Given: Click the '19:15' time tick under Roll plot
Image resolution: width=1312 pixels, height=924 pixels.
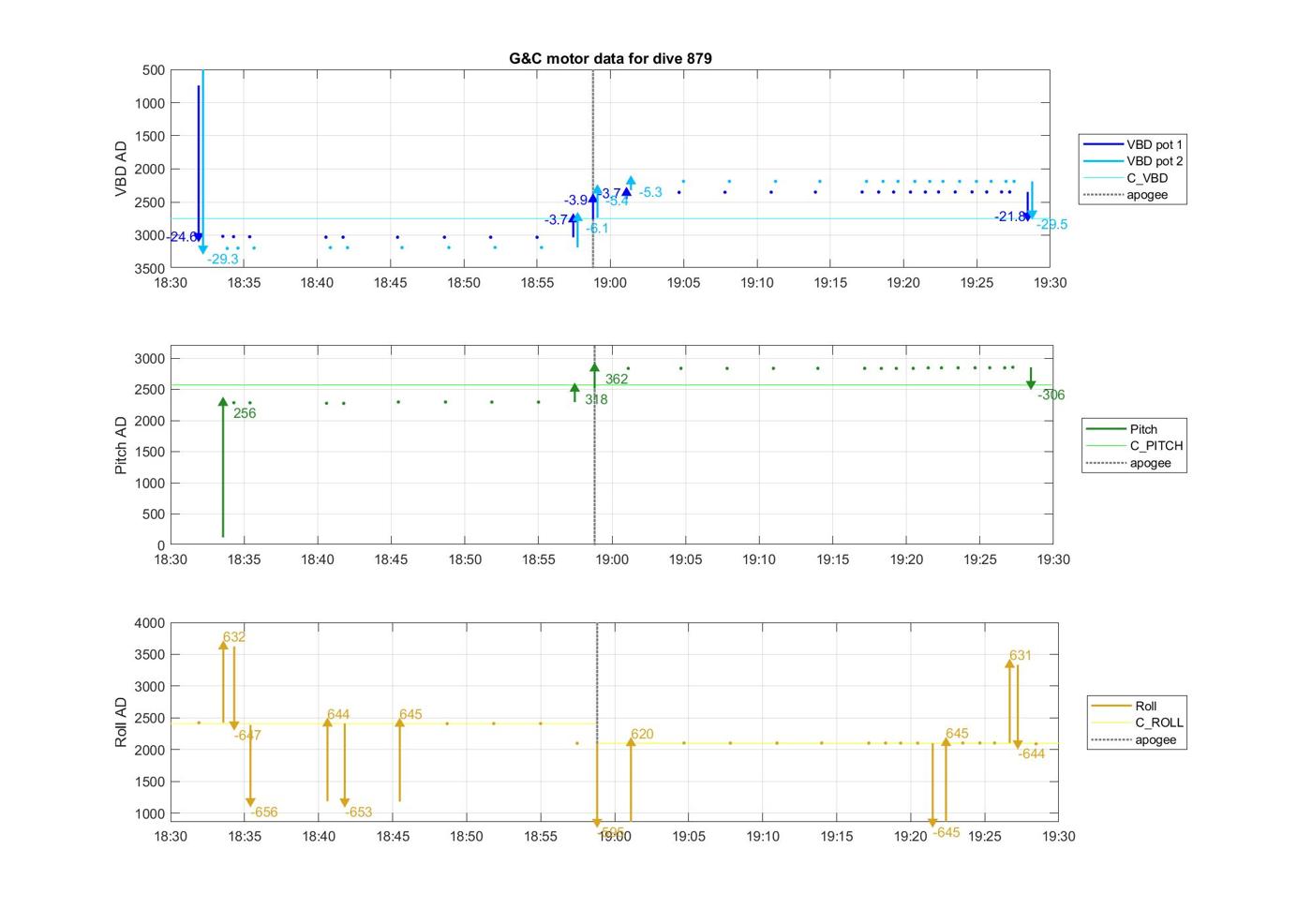Looking at the screenshot, I should (x=837, y=836).
